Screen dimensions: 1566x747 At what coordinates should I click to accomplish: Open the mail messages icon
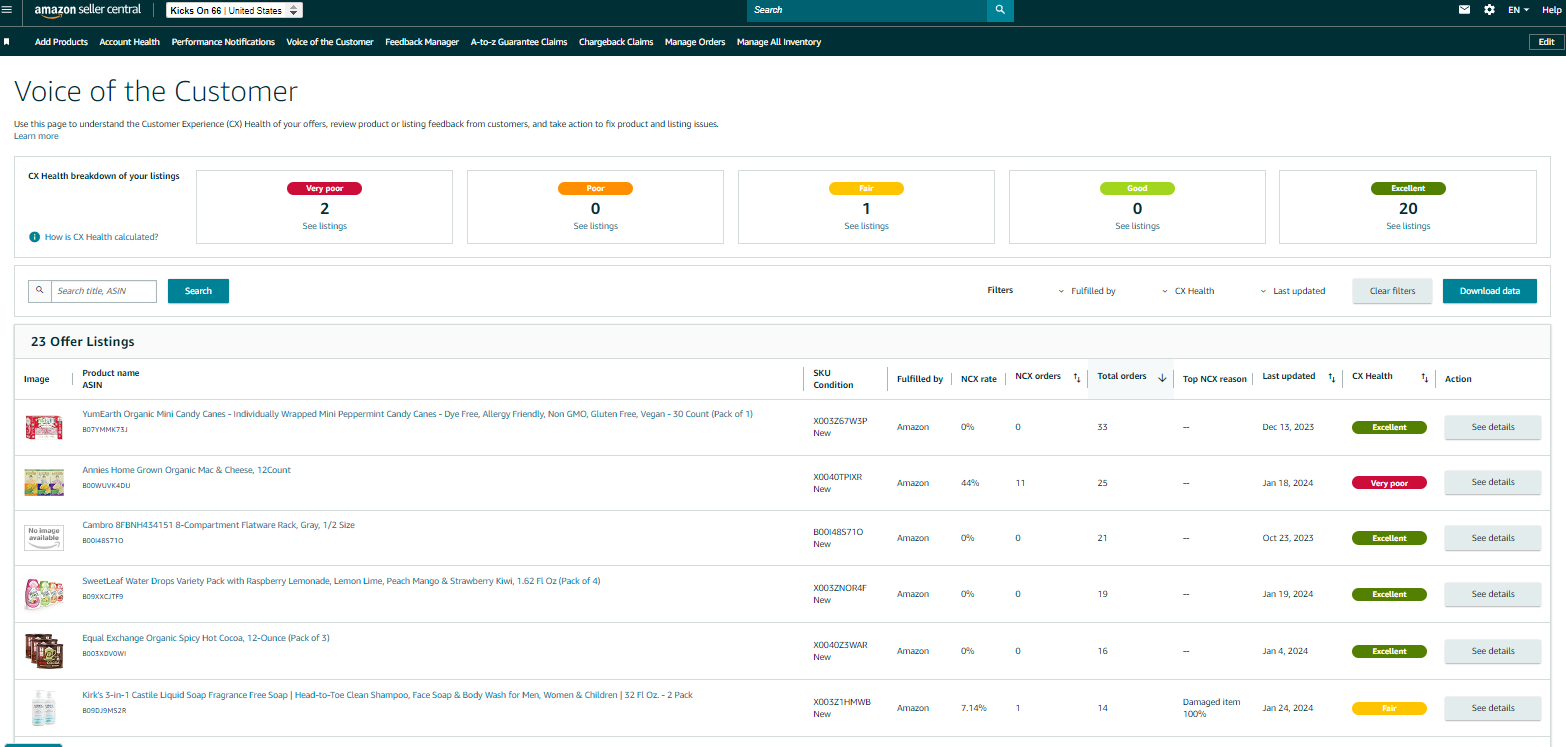coord(1464,10)
